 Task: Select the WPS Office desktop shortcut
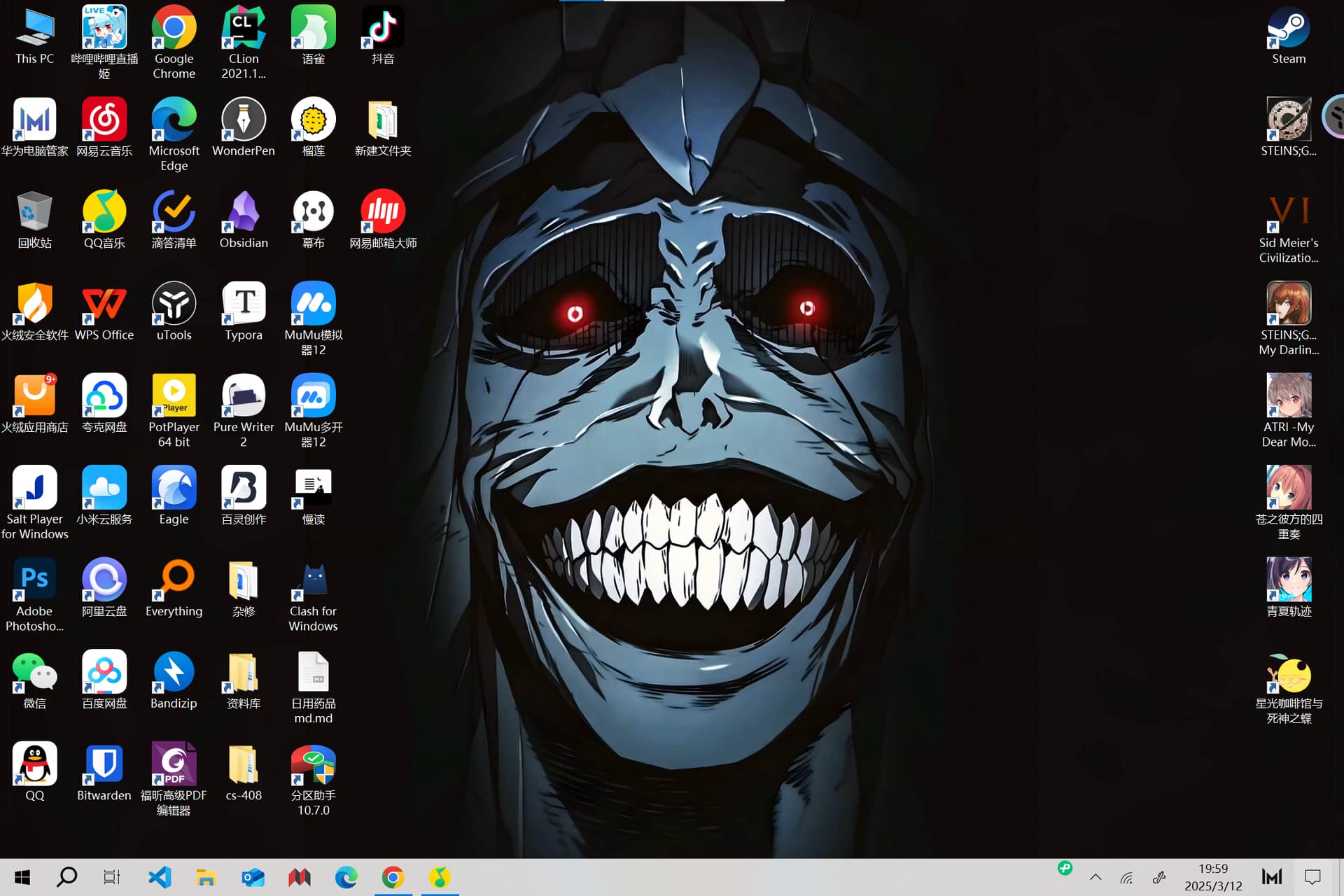[104, 311]
